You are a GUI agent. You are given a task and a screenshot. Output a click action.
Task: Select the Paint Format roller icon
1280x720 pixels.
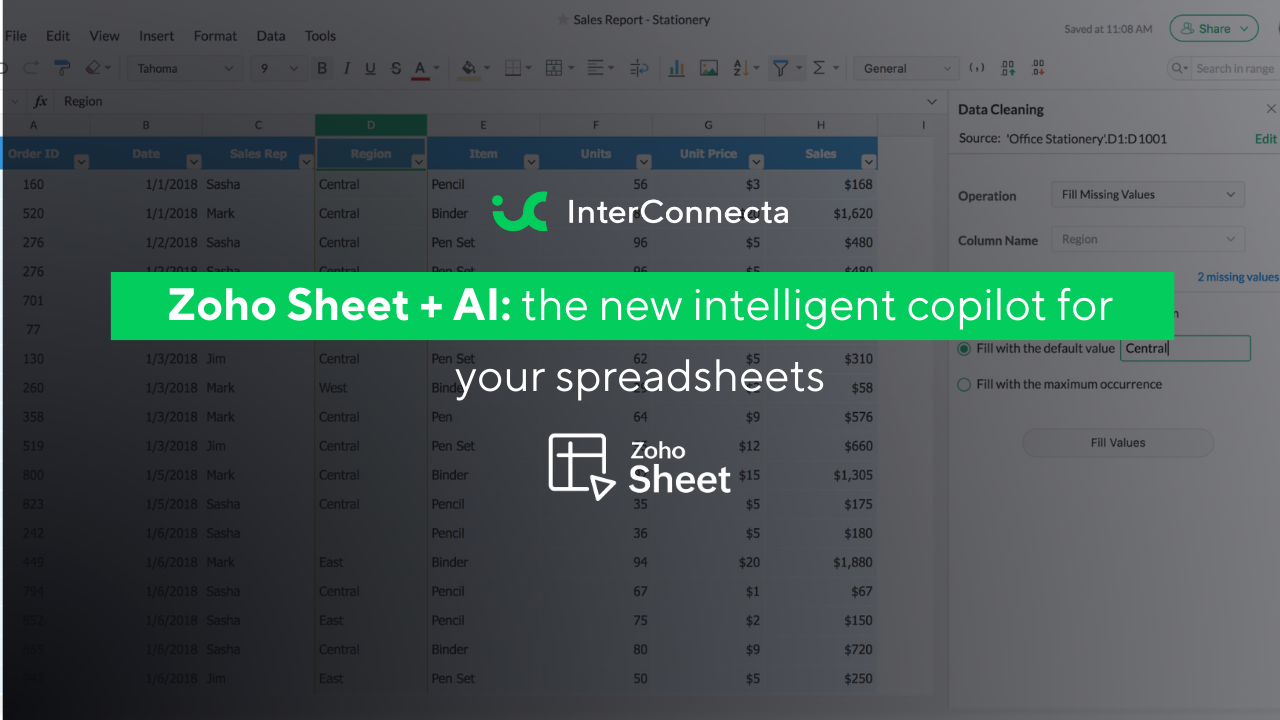click(x=63, y=68)
